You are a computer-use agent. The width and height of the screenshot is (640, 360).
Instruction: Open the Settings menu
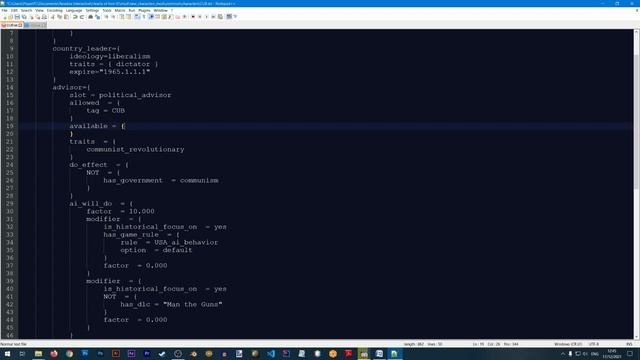pyautogui.click(x=92, y=11)
